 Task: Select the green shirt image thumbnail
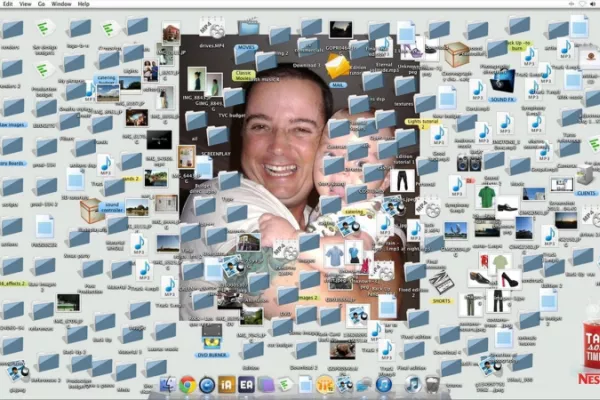pos(487,198)
